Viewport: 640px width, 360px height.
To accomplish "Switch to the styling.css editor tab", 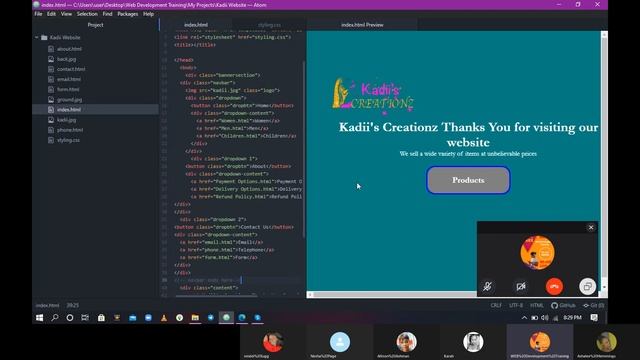I will point(269,25).
